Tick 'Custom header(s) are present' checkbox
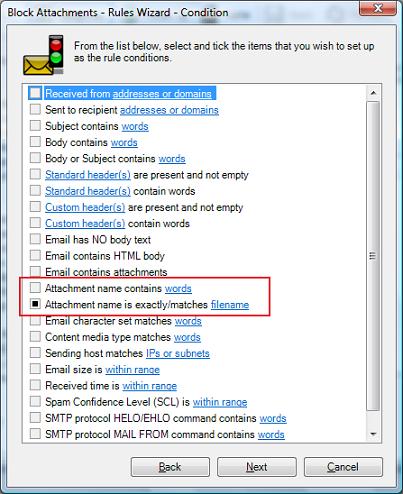This screenshot has height=494, width=403. coord(35,207)
